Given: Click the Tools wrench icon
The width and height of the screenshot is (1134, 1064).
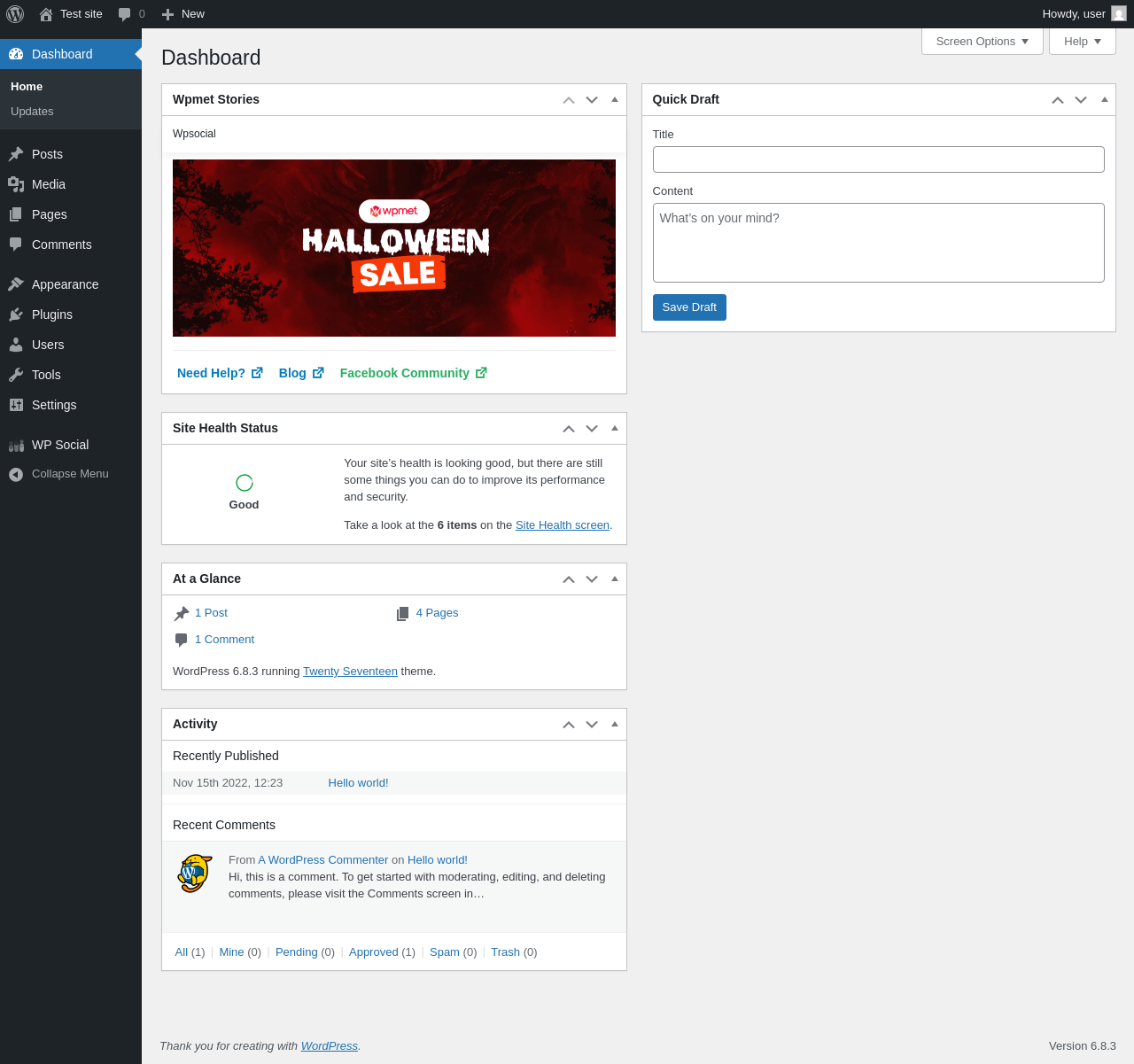Looking at the screenshot, I should [x=16, y=375].
